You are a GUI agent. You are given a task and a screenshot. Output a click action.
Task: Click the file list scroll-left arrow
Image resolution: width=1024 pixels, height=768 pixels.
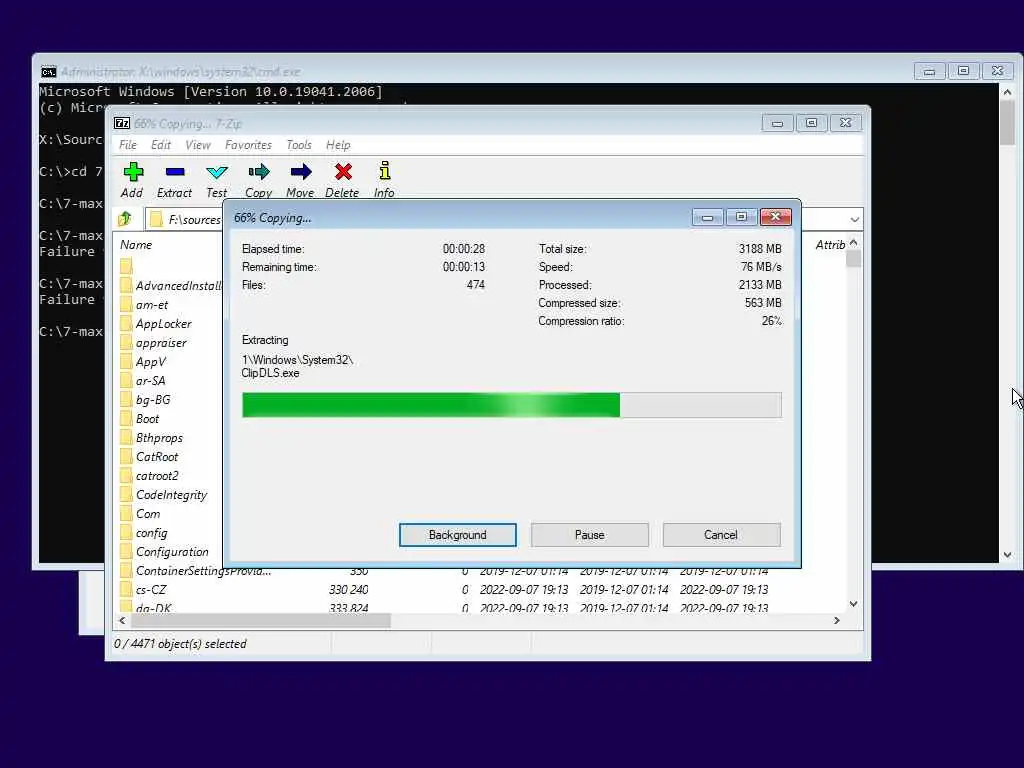pyautogui.click(x=122, y=620)
